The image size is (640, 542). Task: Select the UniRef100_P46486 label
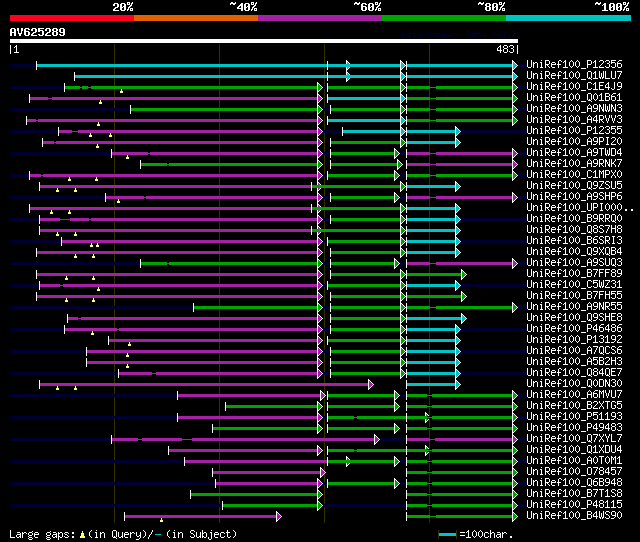[x=574, y=329]
